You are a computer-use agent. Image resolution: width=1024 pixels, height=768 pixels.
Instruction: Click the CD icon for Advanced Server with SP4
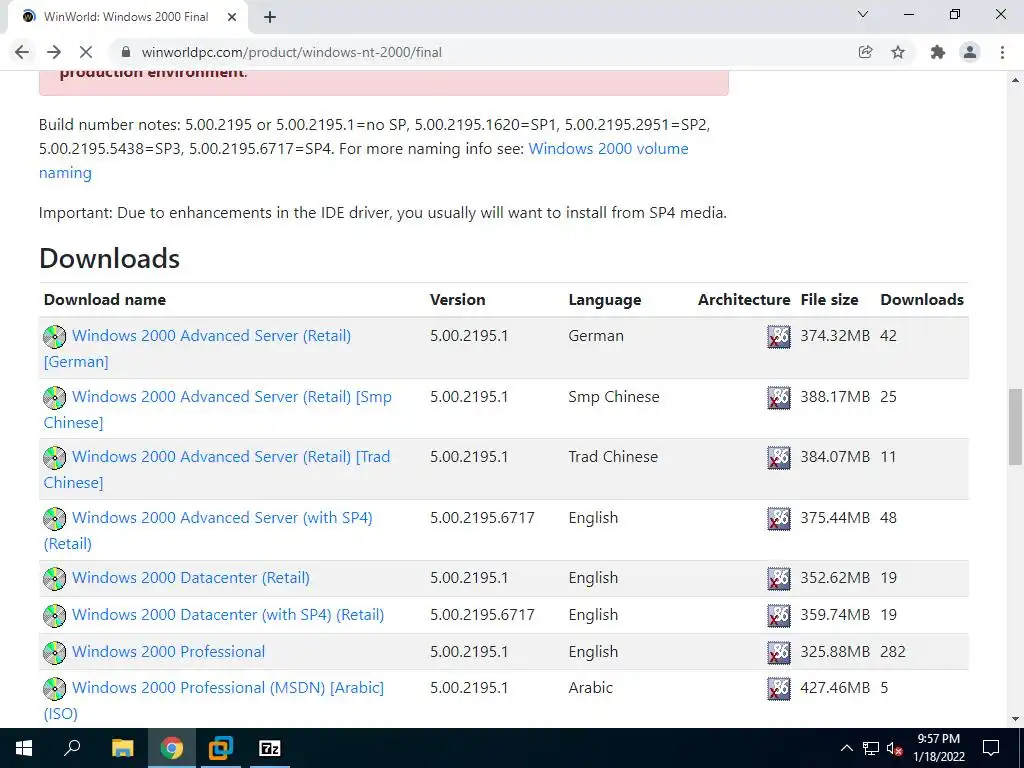coord(55,519)
